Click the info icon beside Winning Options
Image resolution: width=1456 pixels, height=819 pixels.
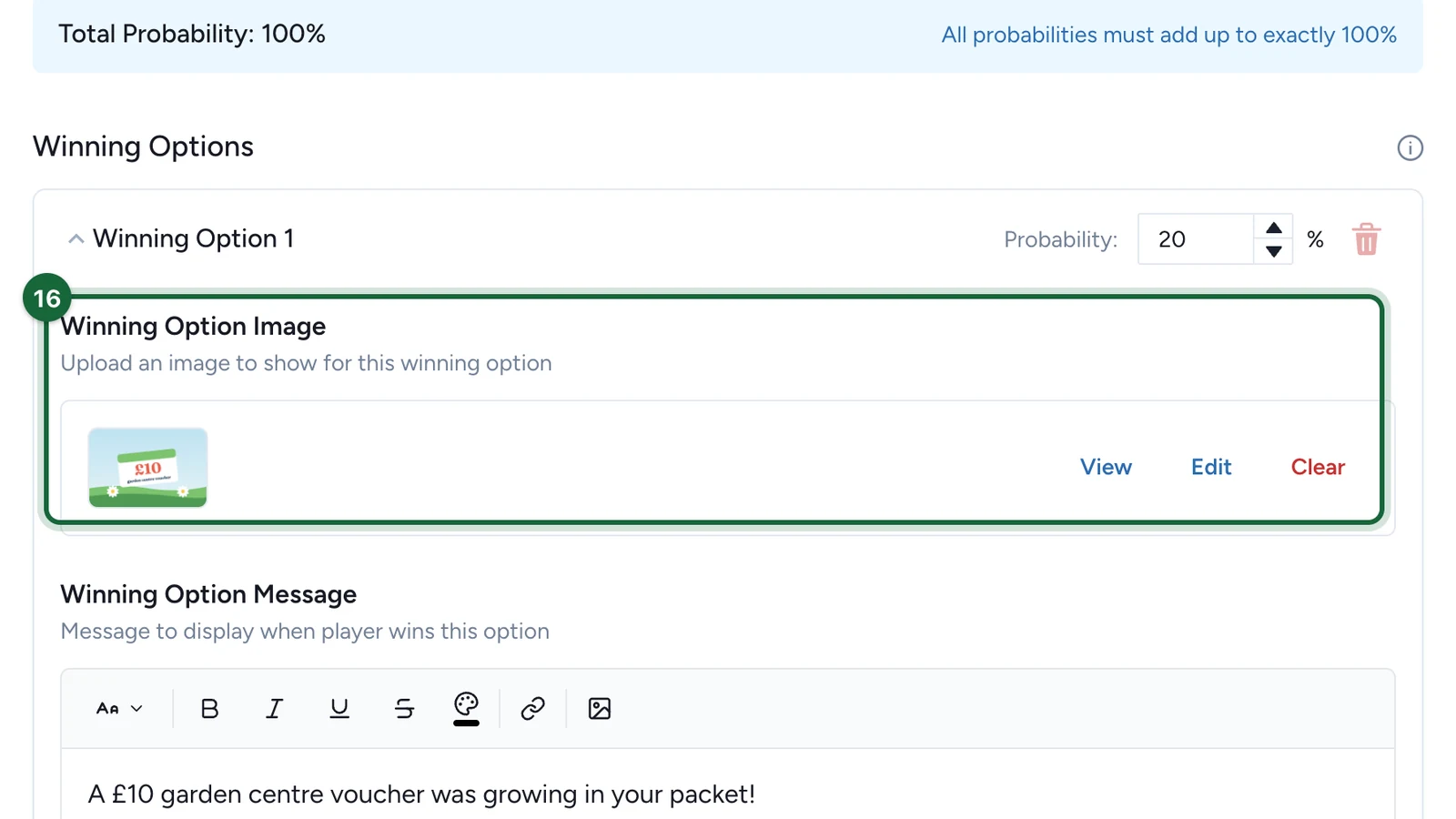pos(1410,147)
